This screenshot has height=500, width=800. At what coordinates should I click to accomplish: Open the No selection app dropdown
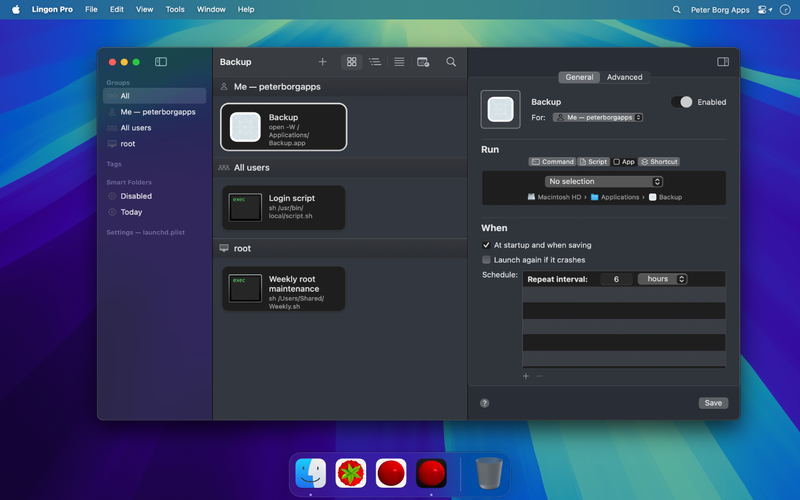click(604, 182)
